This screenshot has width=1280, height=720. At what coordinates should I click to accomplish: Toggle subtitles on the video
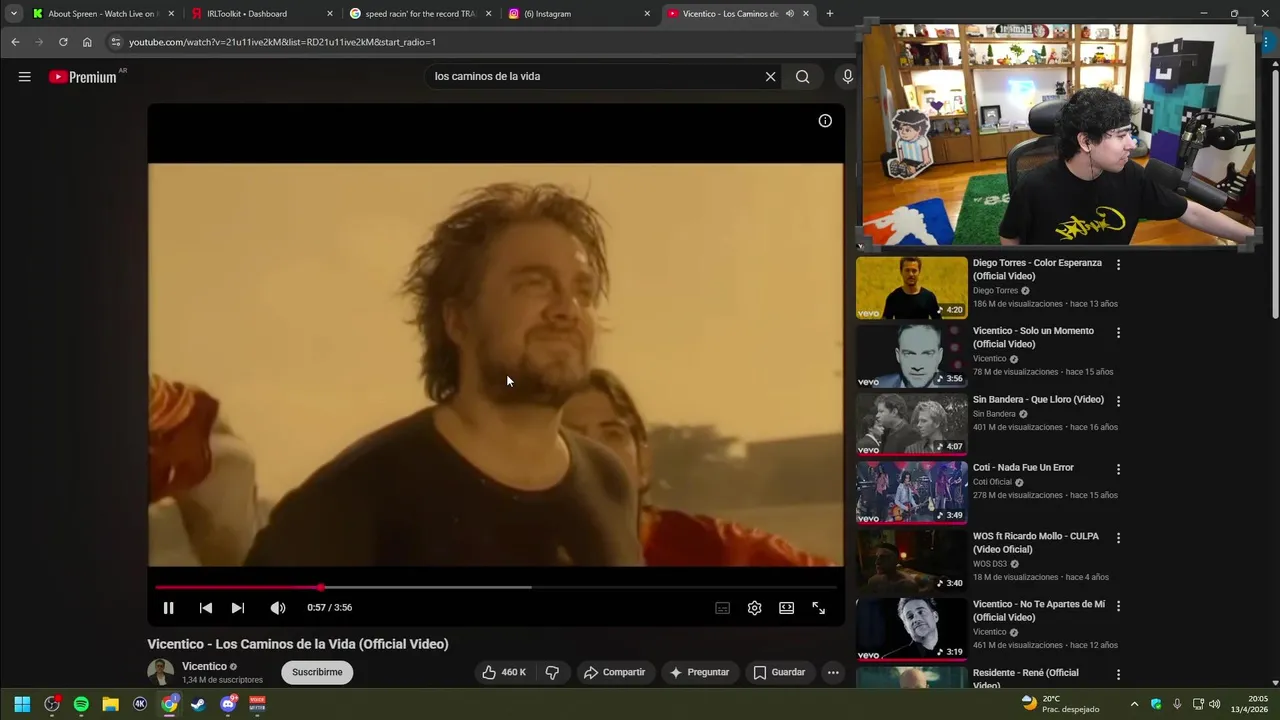tap(722, 608)
